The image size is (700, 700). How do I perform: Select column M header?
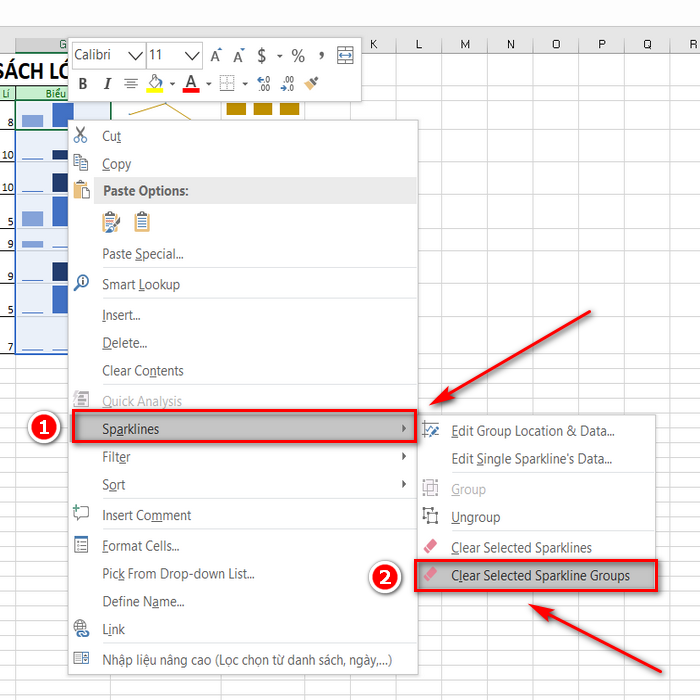tap(465, 44)
